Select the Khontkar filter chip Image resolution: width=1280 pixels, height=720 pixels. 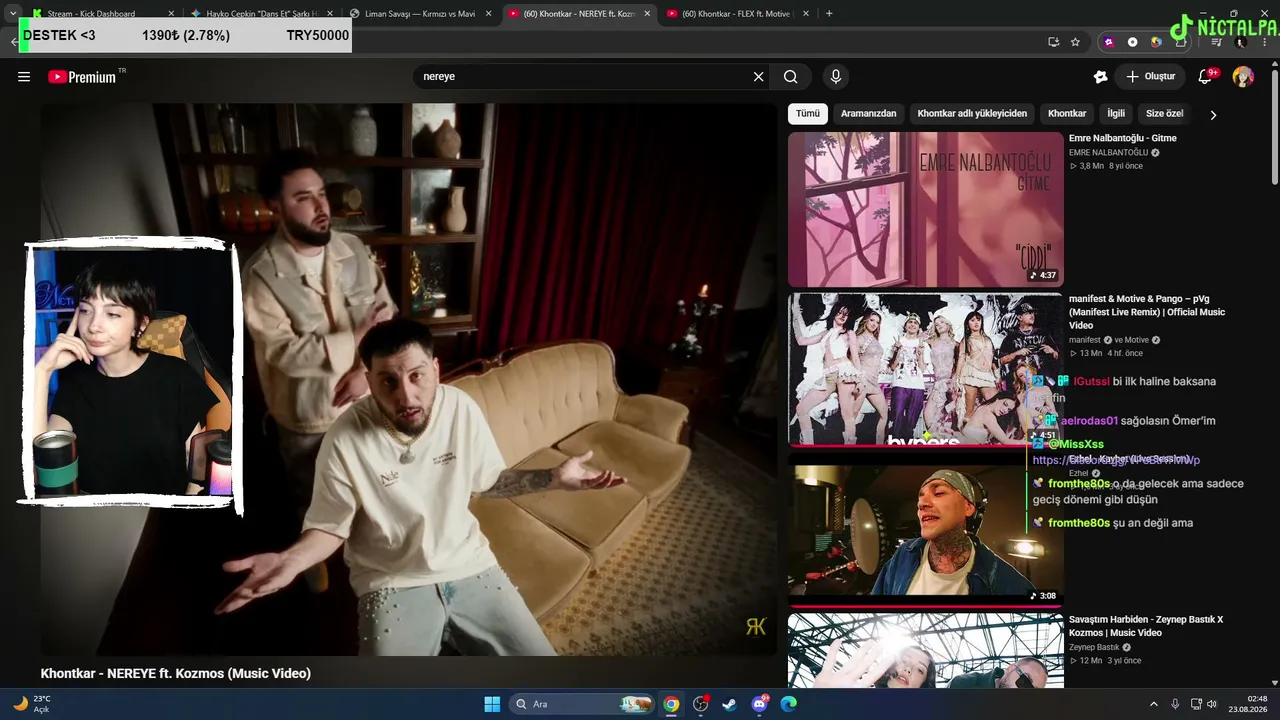coord(1067,114)
